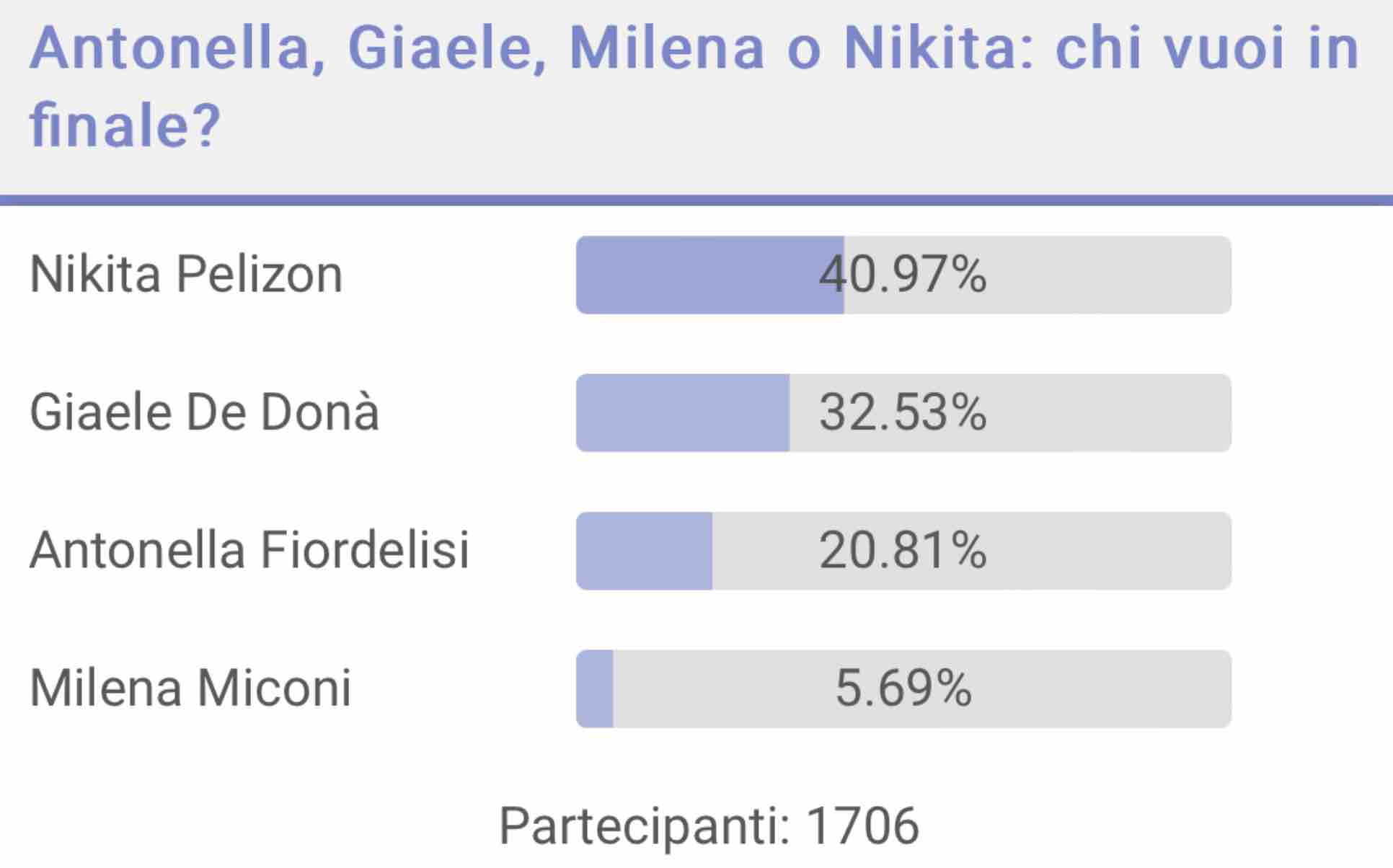Click the poll title about who goes to finale
This screenshot has height=868, width=1393.
tap(694, 87)
